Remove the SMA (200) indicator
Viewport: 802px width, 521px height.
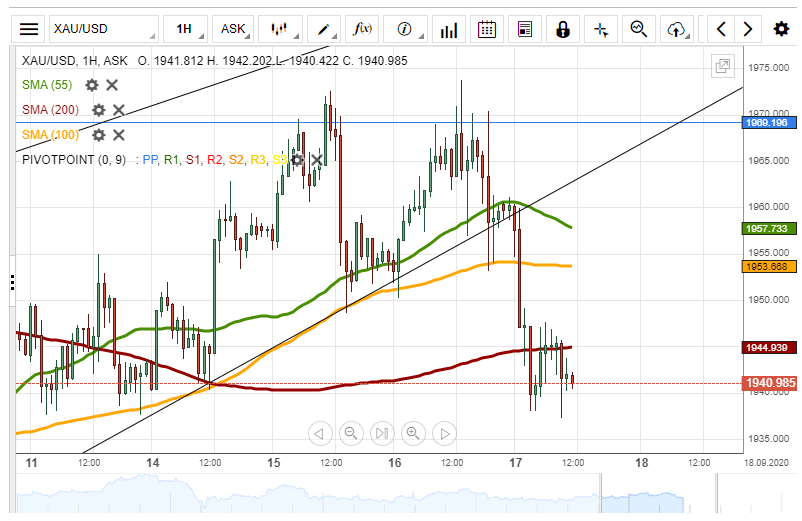[x=118, y=110]
